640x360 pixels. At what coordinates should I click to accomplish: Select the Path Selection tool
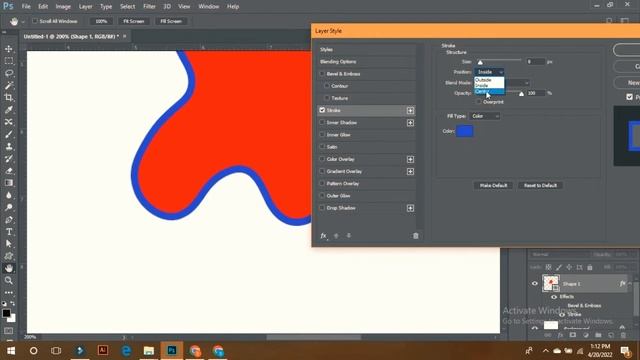[x=9, y=244]
